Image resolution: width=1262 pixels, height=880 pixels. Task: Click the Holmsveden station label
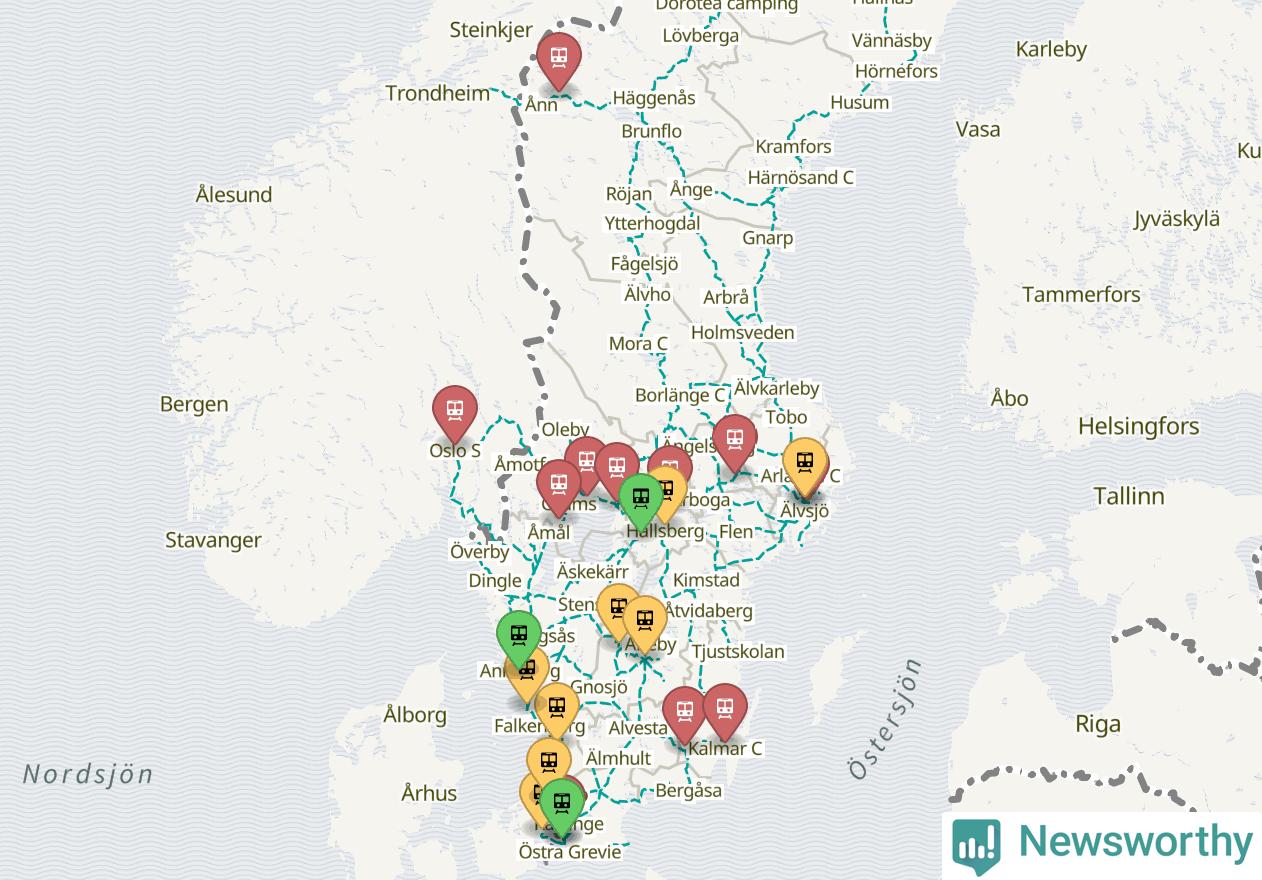(743, 332)
